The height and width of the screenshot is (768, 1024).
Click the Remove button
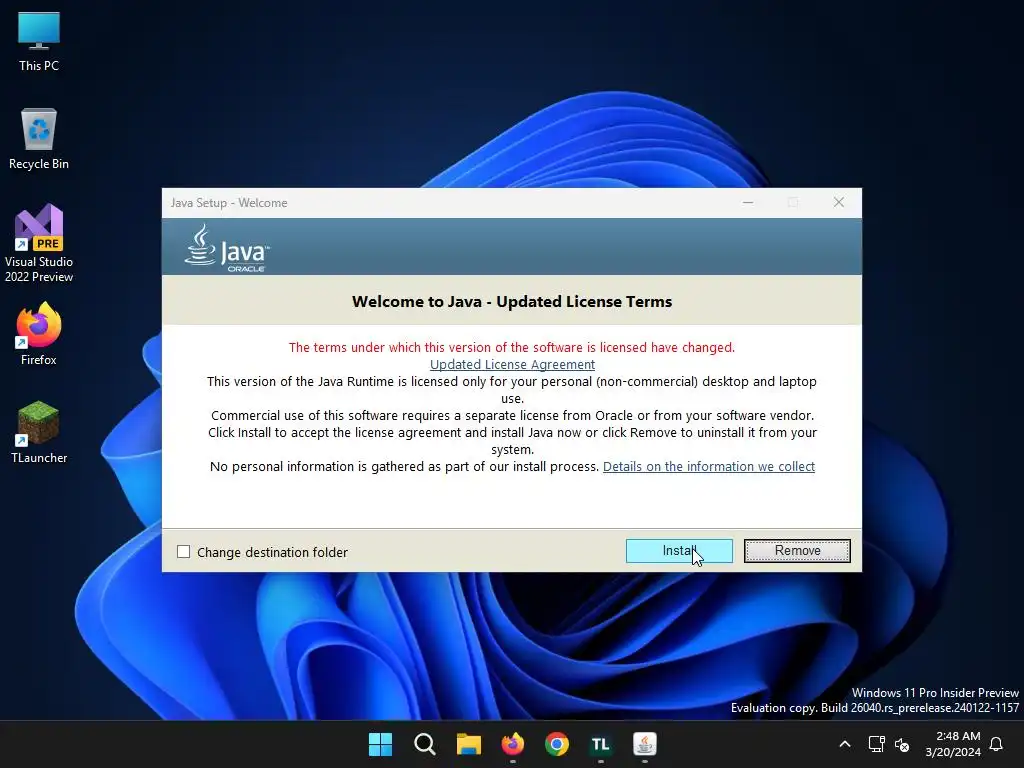coord(797,551)
